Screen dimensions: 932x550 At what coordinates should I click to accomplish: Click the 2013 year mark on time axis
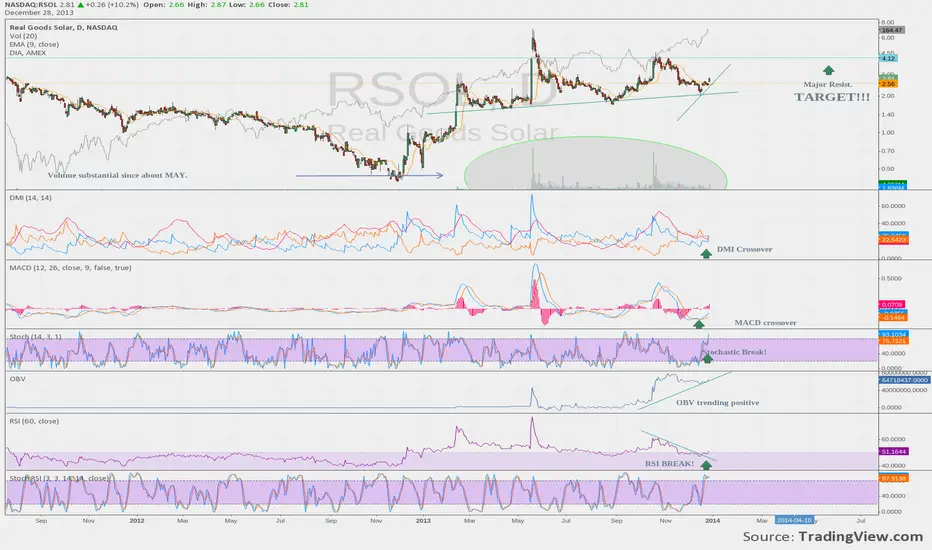(x=423, y=520)
